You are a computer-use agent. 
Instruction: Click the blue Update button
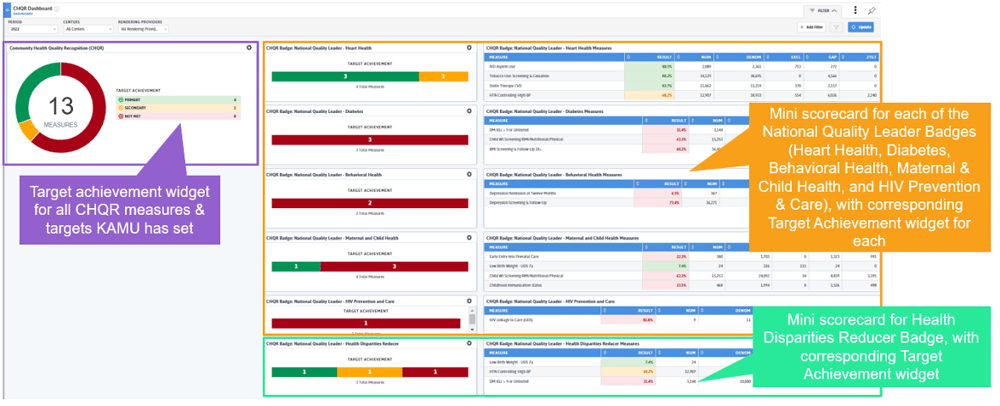(x=860, y=27)
